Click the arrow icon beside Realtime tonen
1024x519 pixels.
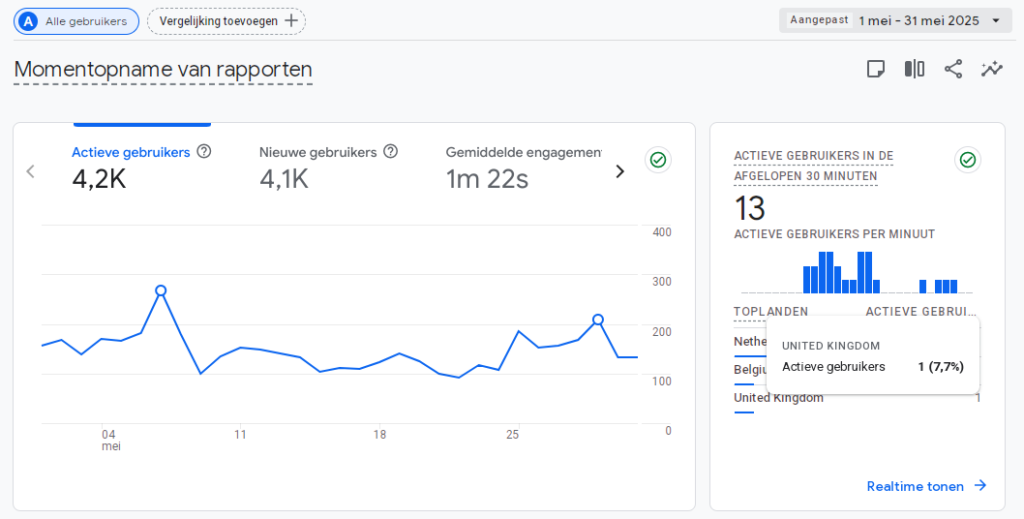[980, 486]
